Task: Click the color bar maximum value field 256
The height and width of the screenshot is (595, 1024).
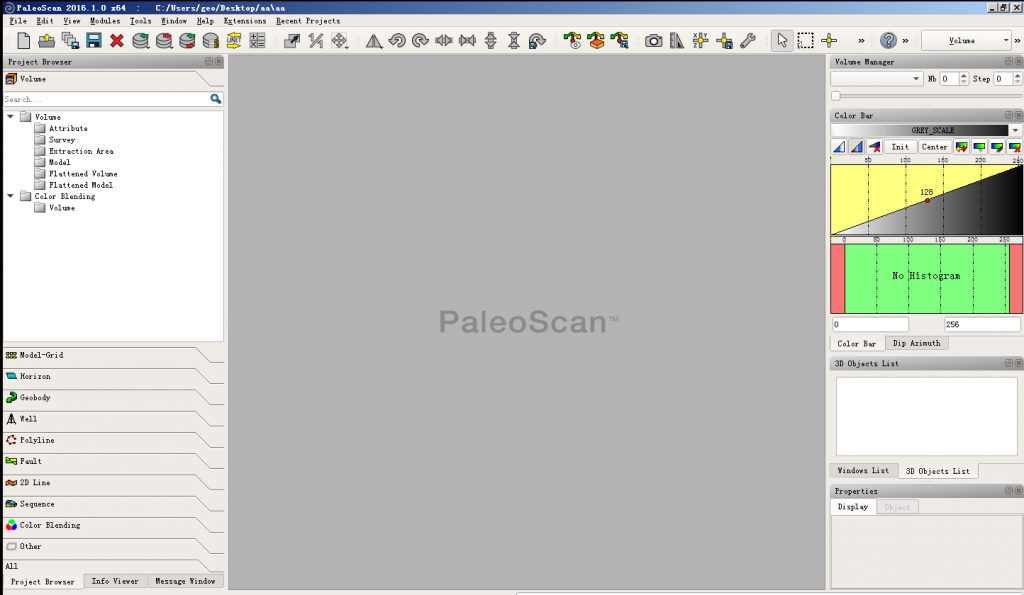Action: tap(982, 324)
